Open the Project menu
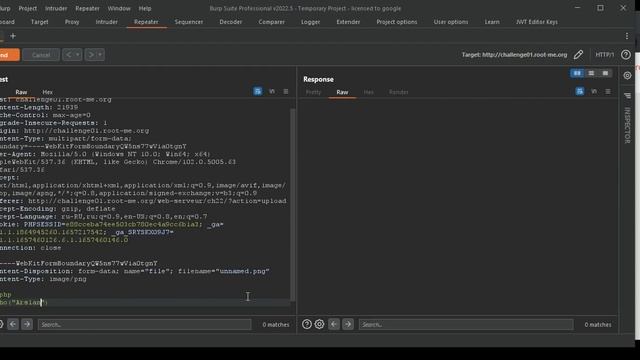This screenshot has width=640, height=360. (x=27, y=8)
